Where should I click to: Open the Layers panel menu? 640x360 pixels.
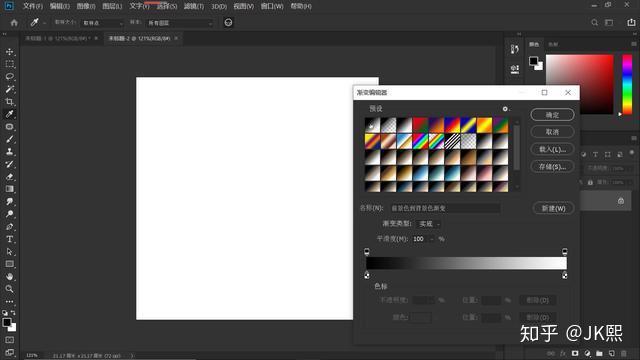[634, 138]
